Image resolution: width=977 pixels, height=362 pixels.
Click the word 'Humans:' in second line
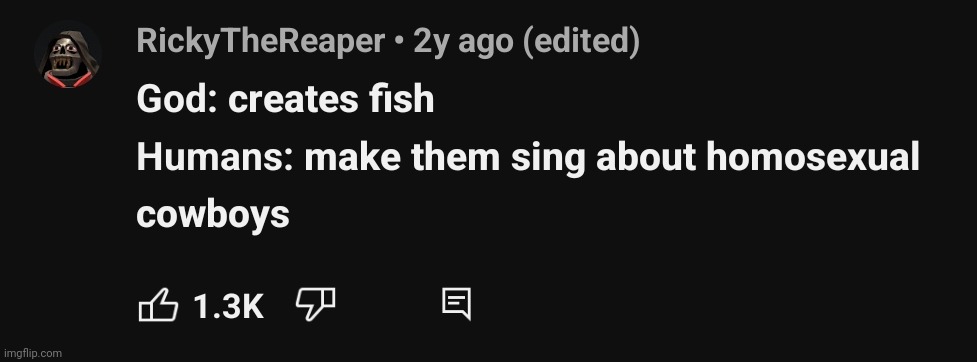click(x=215, y=156)
